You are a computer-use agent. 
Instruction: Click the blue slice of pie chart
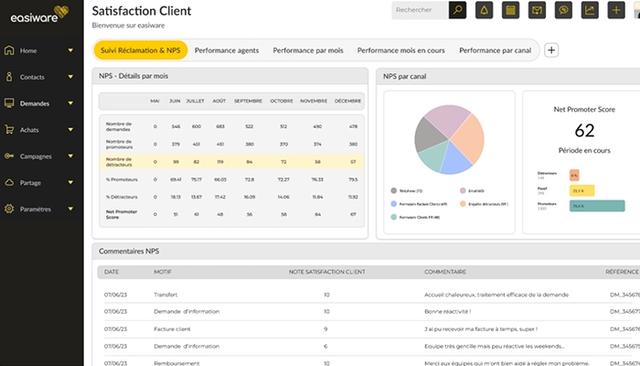coord(456,160)
